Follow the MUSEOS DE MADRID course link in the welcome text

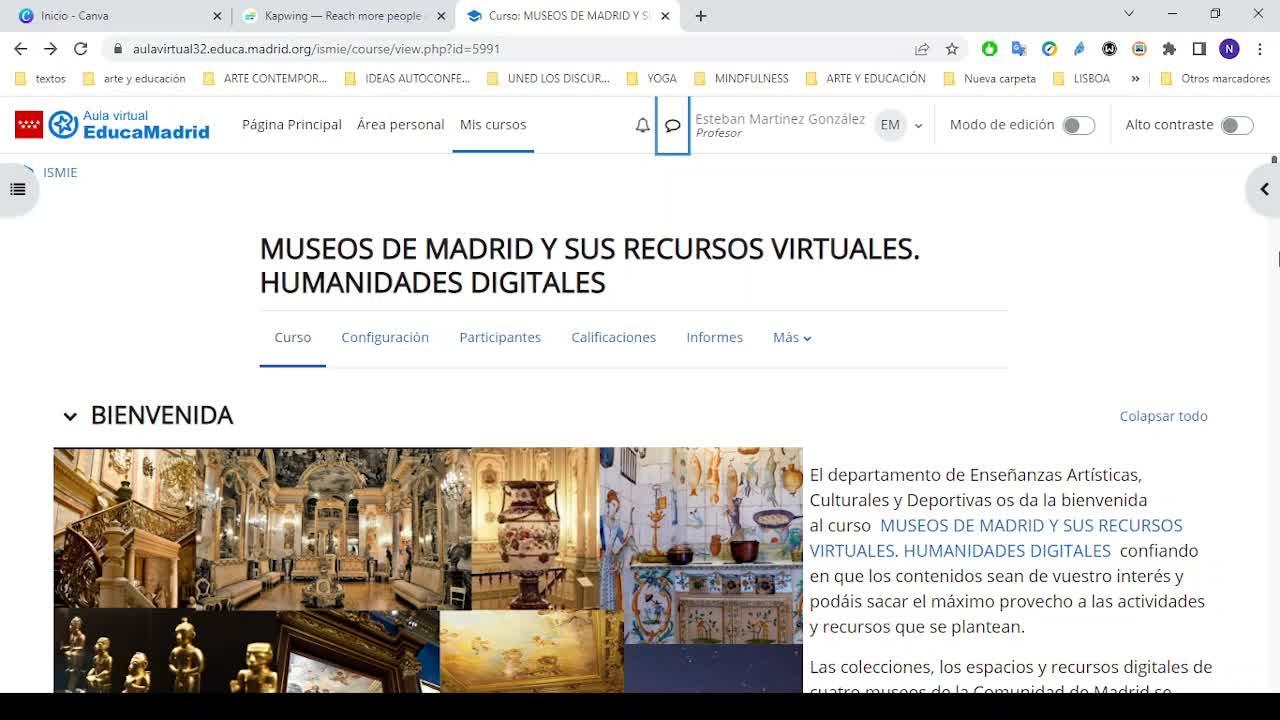[996, 538]
